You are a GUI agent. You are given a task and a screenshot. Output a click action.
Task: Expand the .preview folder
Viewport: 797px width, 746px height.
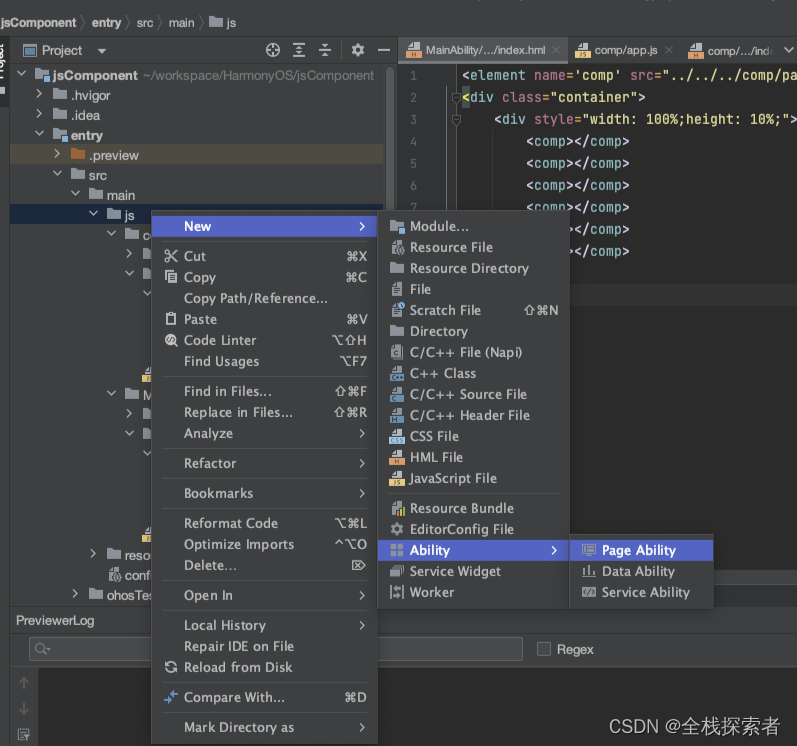57,154
